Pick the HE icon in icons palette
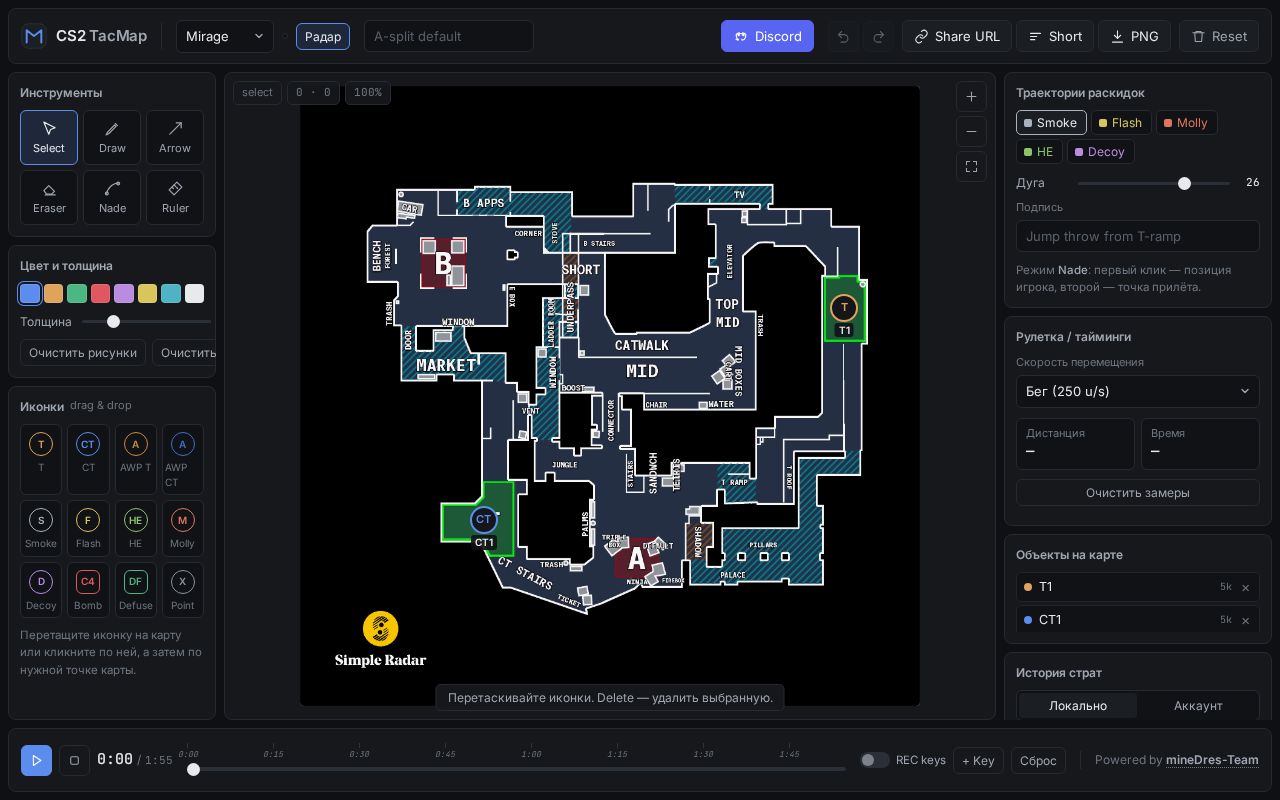1280x800 pixels. point(135,528)
